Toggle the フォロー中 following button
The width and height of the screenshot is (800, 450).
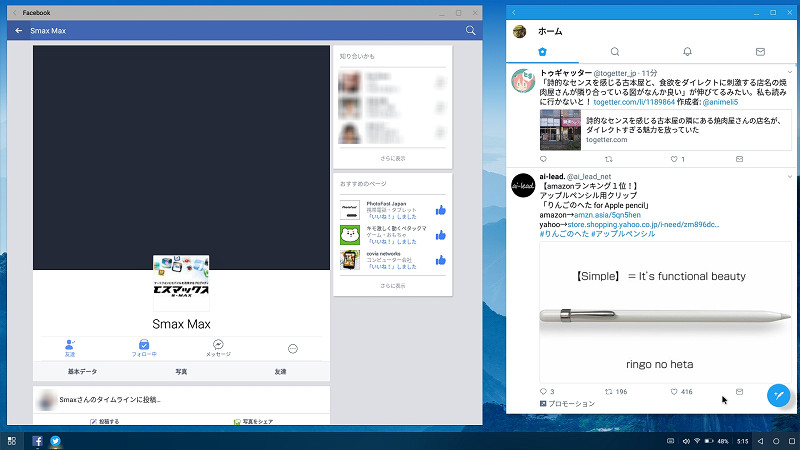click(x=144, y=348)
